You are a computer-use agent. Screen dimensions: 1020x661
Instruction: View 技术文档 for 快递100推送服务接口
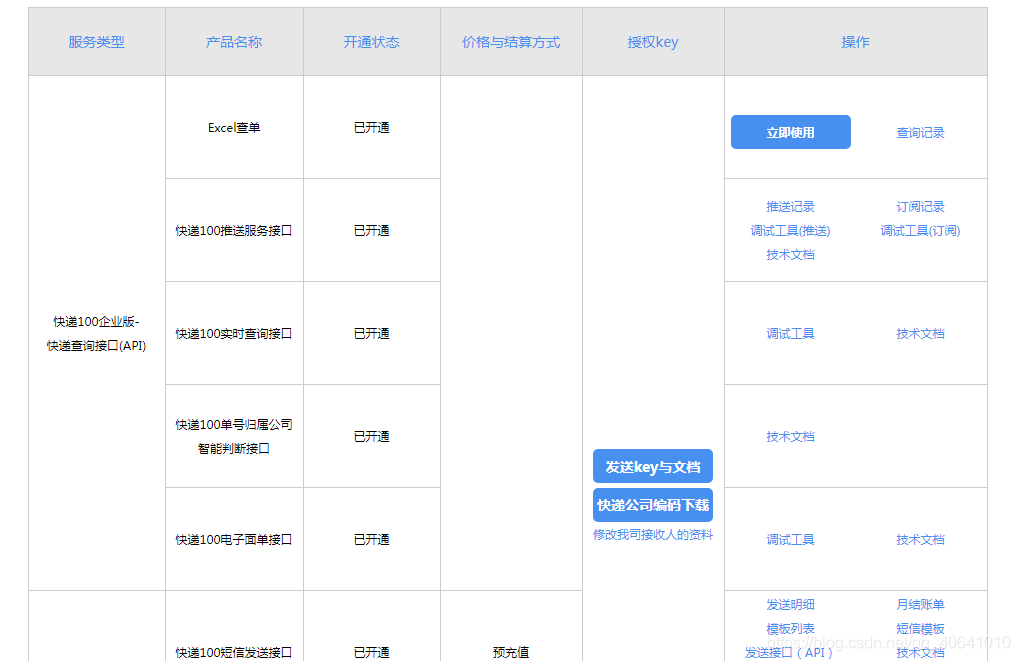click(789, 254)
